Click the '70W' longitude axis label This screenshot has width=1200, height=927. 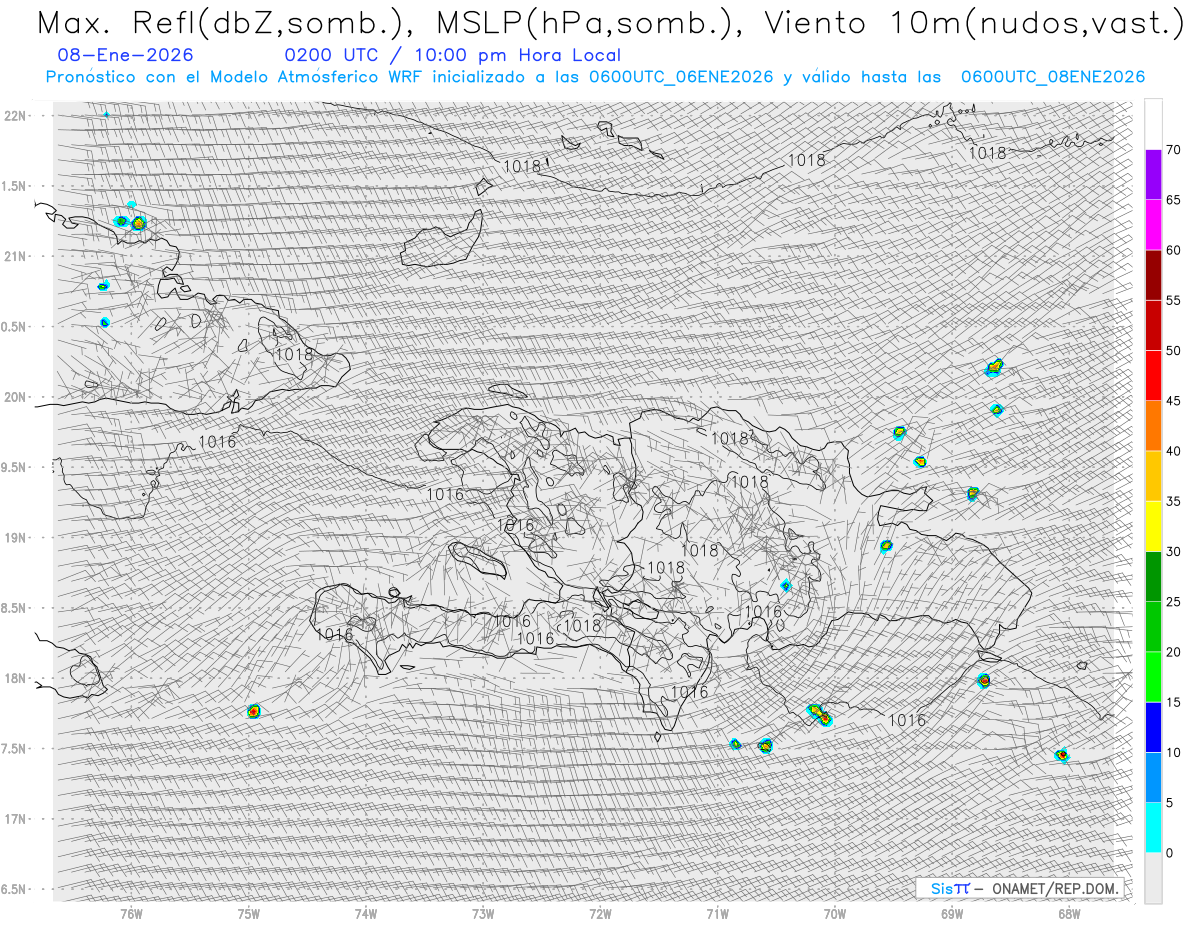834,913
